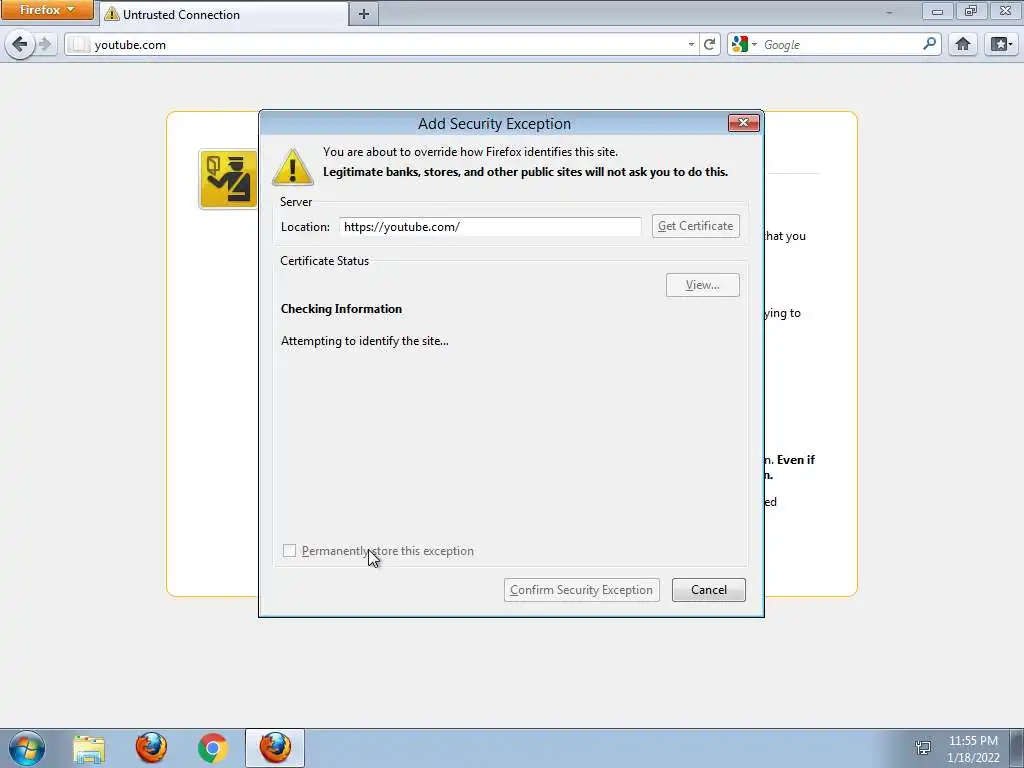Click the Certificate Status group label
Viewport: 1024px width, 768px height.
tap(325, 261)
